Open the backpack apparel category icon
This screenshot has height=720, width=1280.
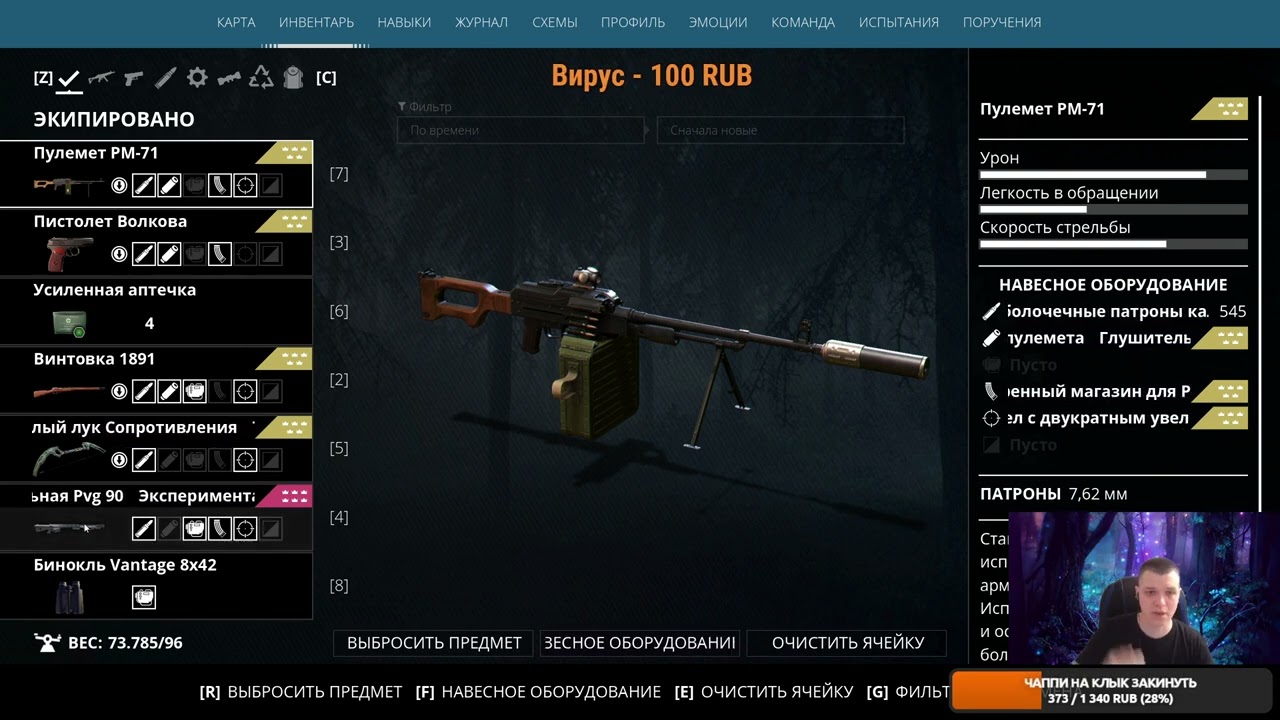293,78
